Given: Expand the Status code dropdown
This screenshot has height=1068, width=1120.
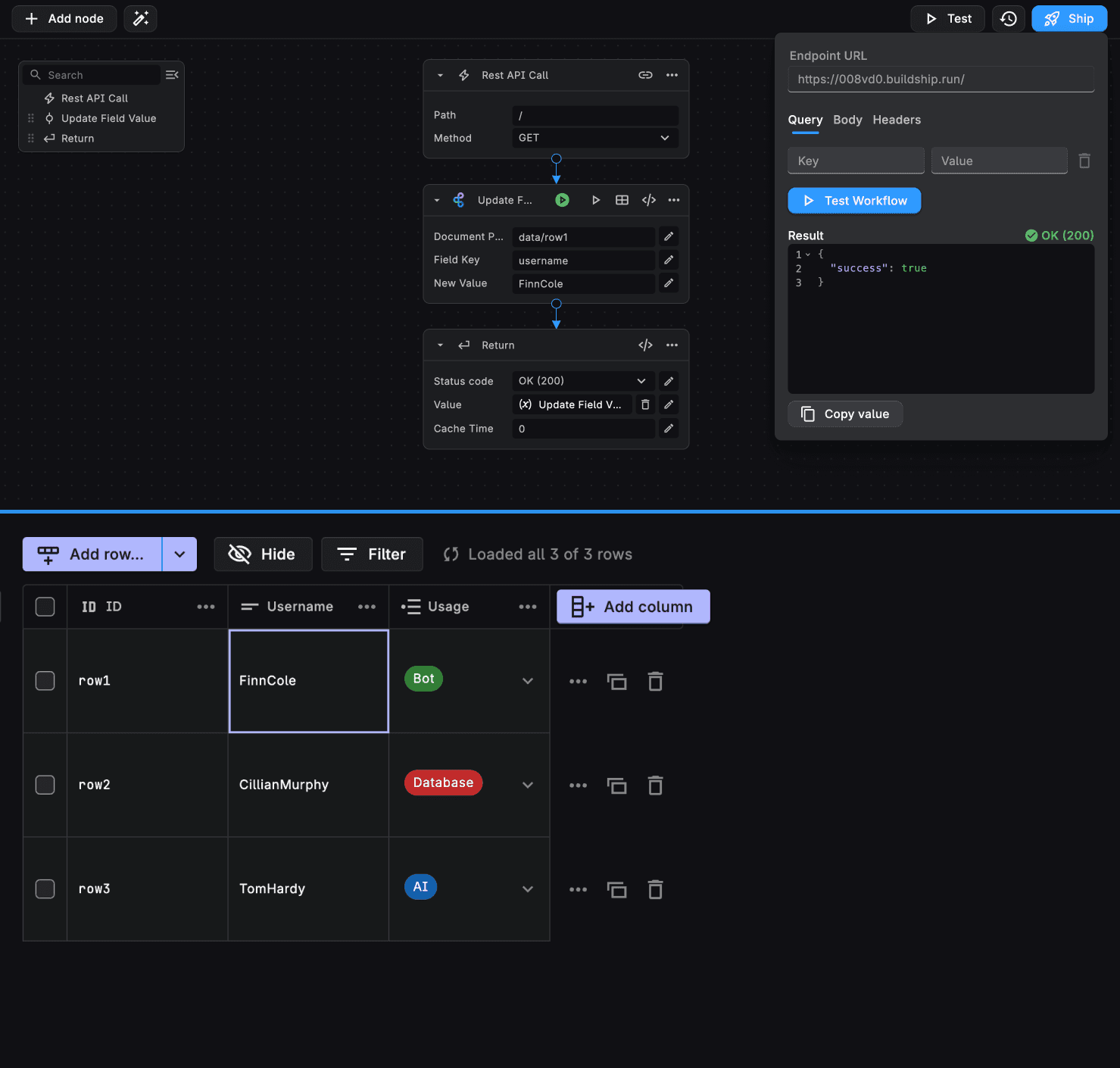Looking at the screenshot, I should click(x=582, y=381).
